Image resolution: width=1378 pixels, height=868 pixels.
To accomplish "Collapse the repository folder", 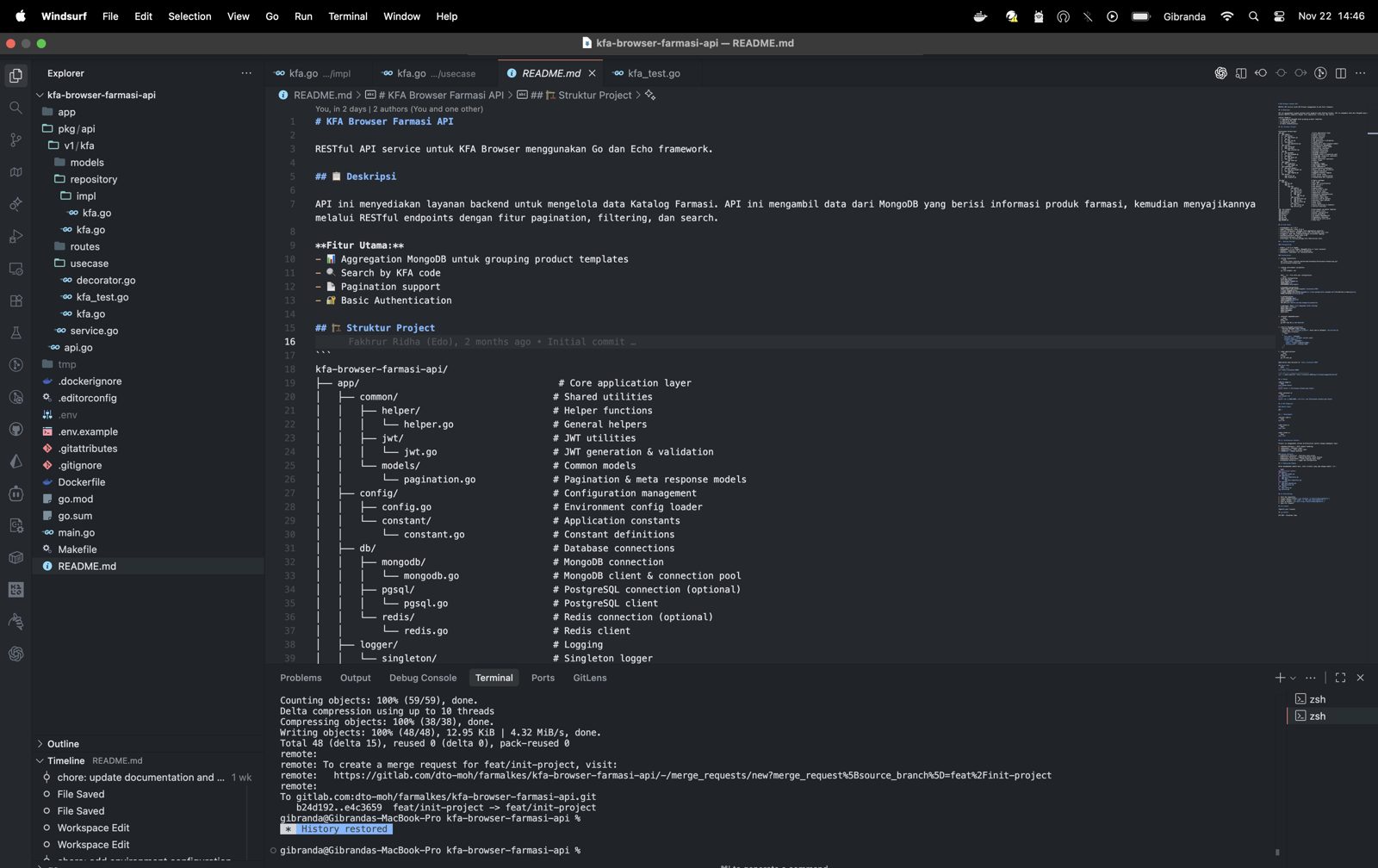I will click(93, 179).
